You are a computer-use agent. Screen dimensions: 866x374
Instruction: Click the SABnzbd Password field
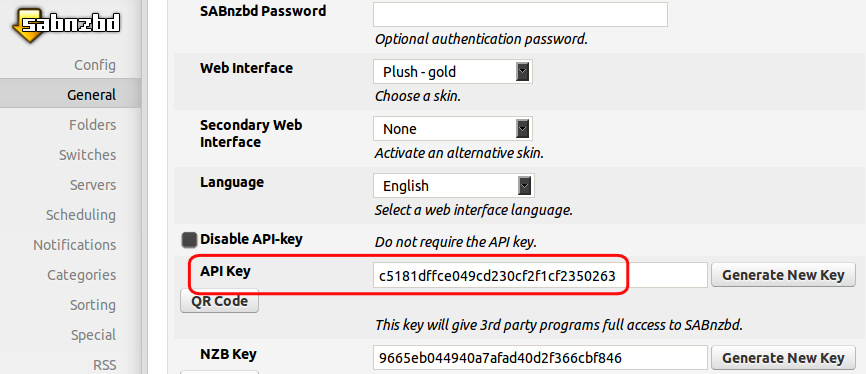[x=520, y=14]
